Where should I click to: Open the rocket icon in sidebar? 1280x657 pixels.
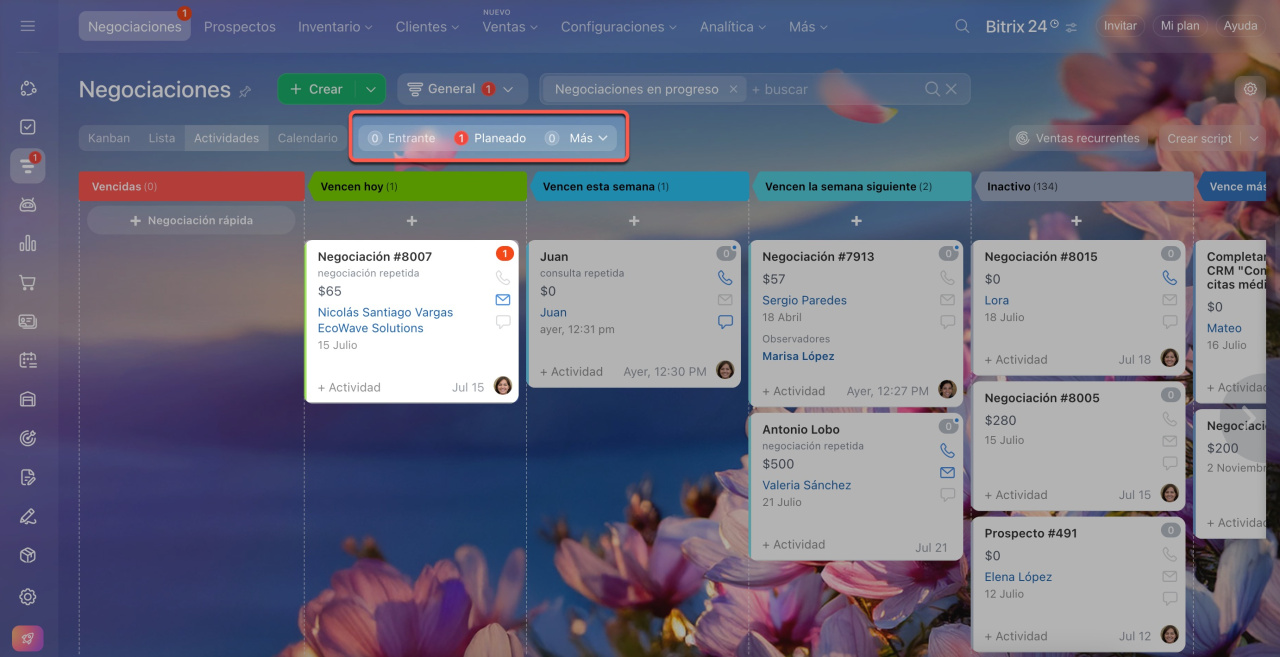click(28, 638)
